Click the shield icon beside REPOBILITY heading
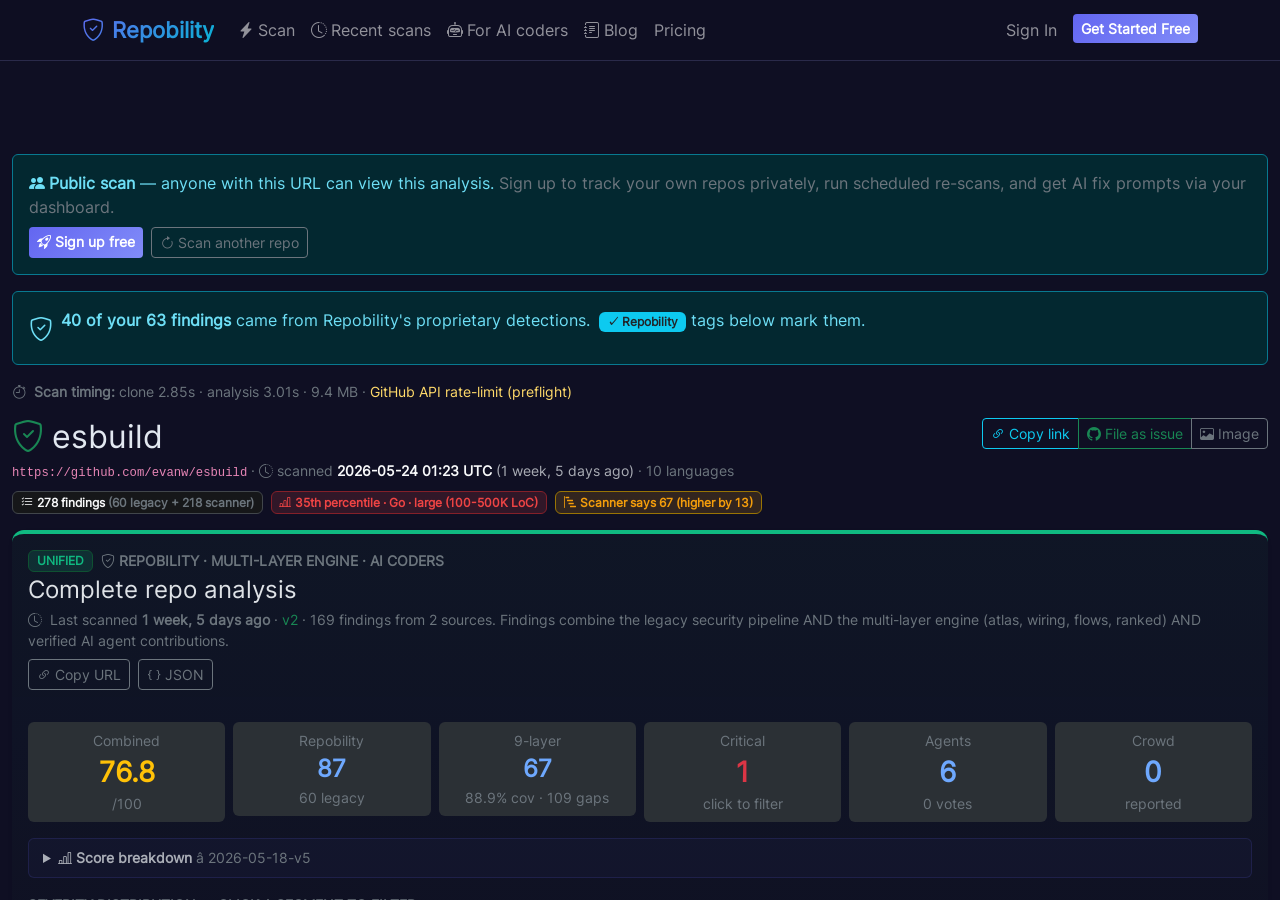The image size is (1280, 900). coord(108,561)
